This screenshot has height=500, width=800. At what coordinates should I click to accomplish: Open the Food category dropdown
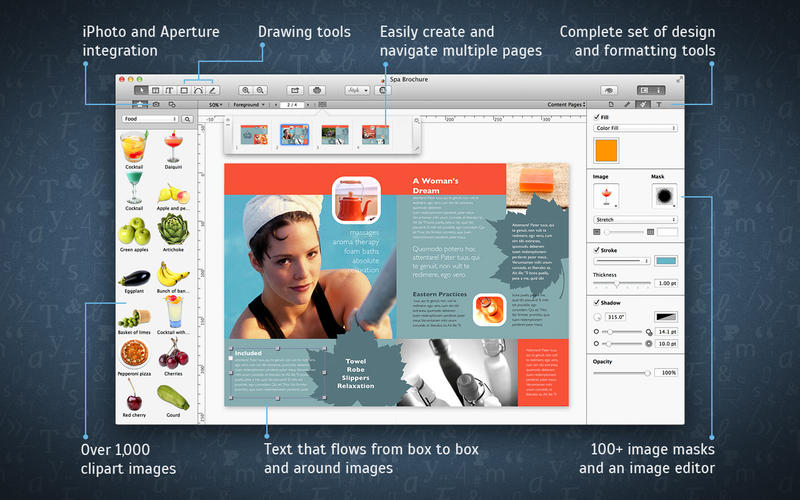pos(150,119)
